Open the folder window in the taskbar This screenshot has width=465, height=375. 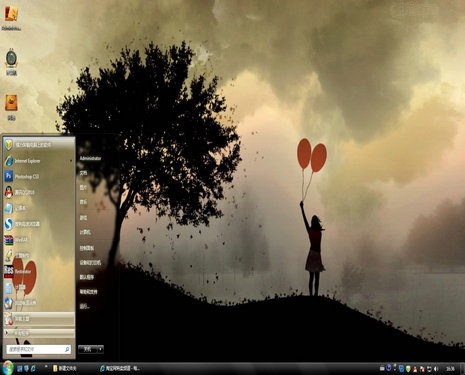(65, 368)
